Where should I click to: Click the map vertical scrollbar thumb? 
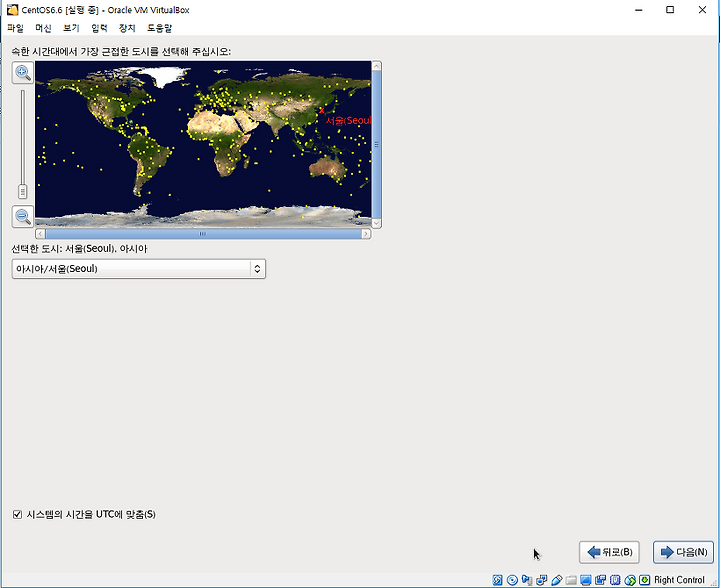377,145
